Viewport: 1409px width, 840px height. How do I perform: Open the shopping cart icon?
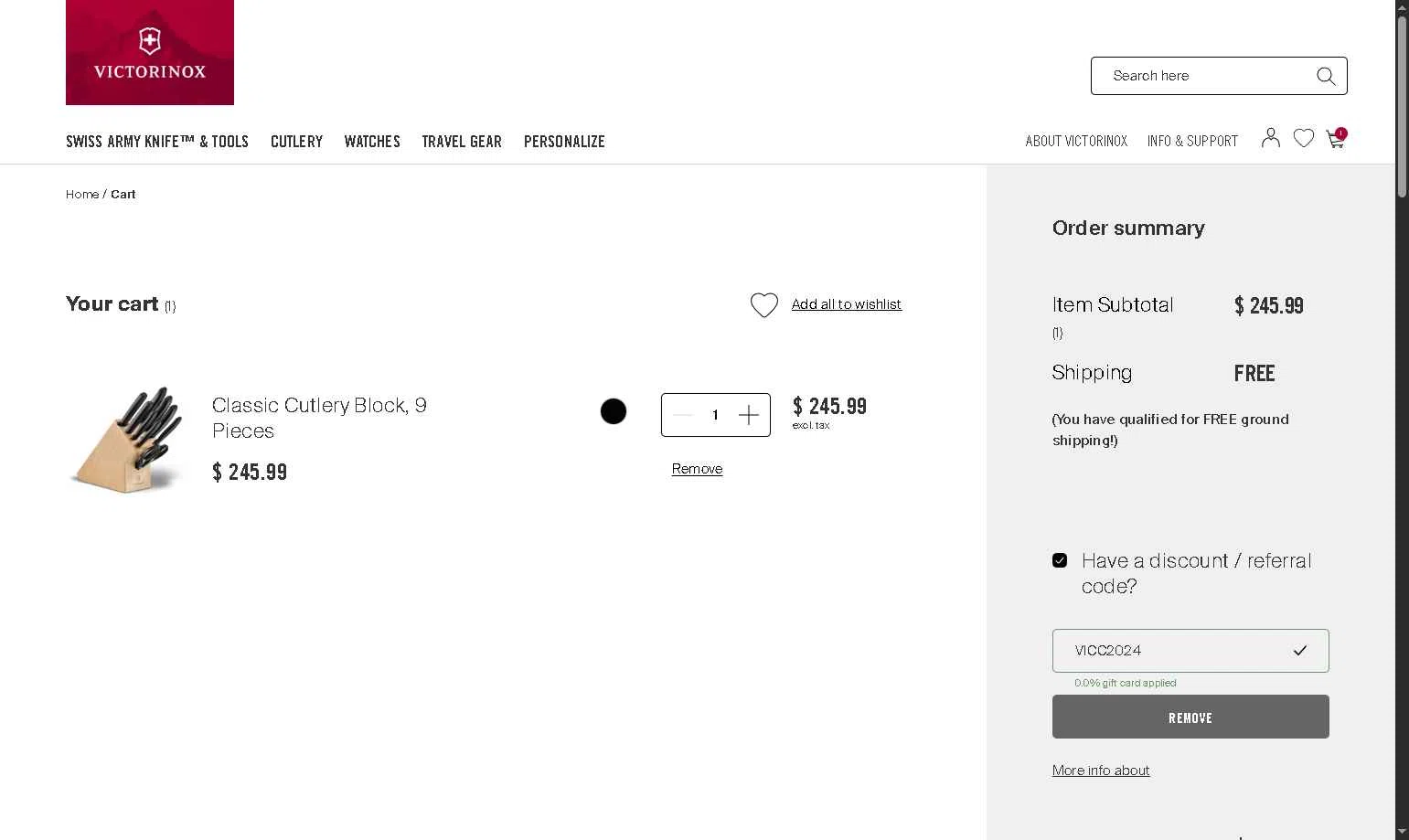[1336, 138]
